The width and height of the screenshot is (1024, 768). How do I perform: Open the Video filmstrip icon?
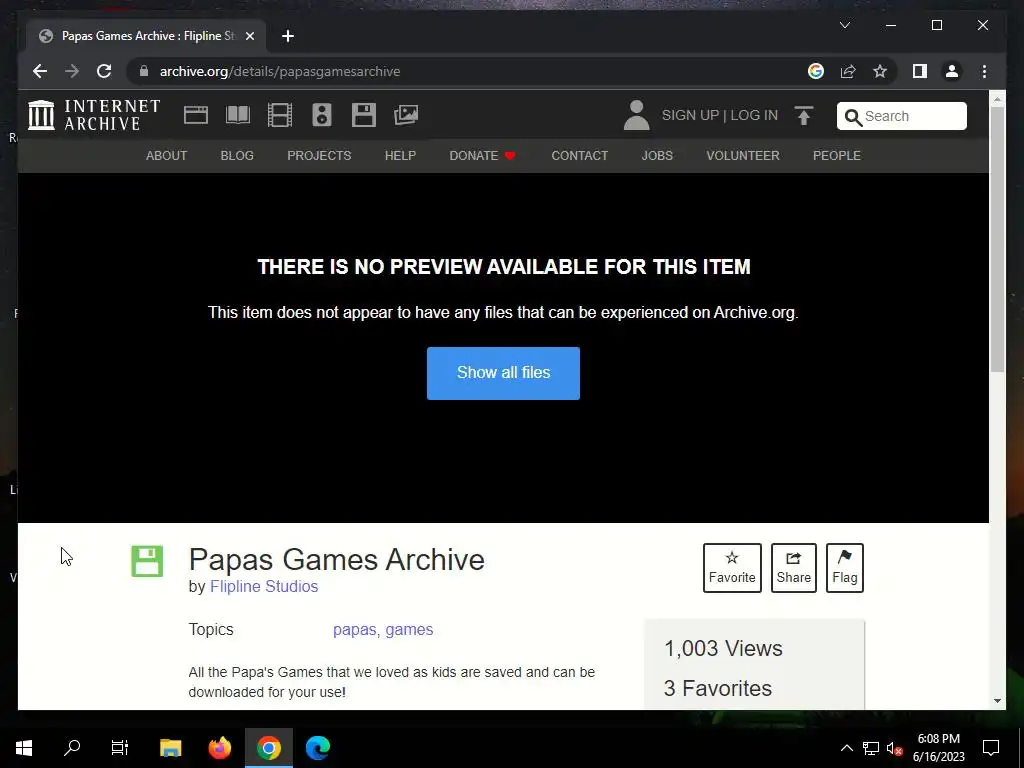point(280,115)
